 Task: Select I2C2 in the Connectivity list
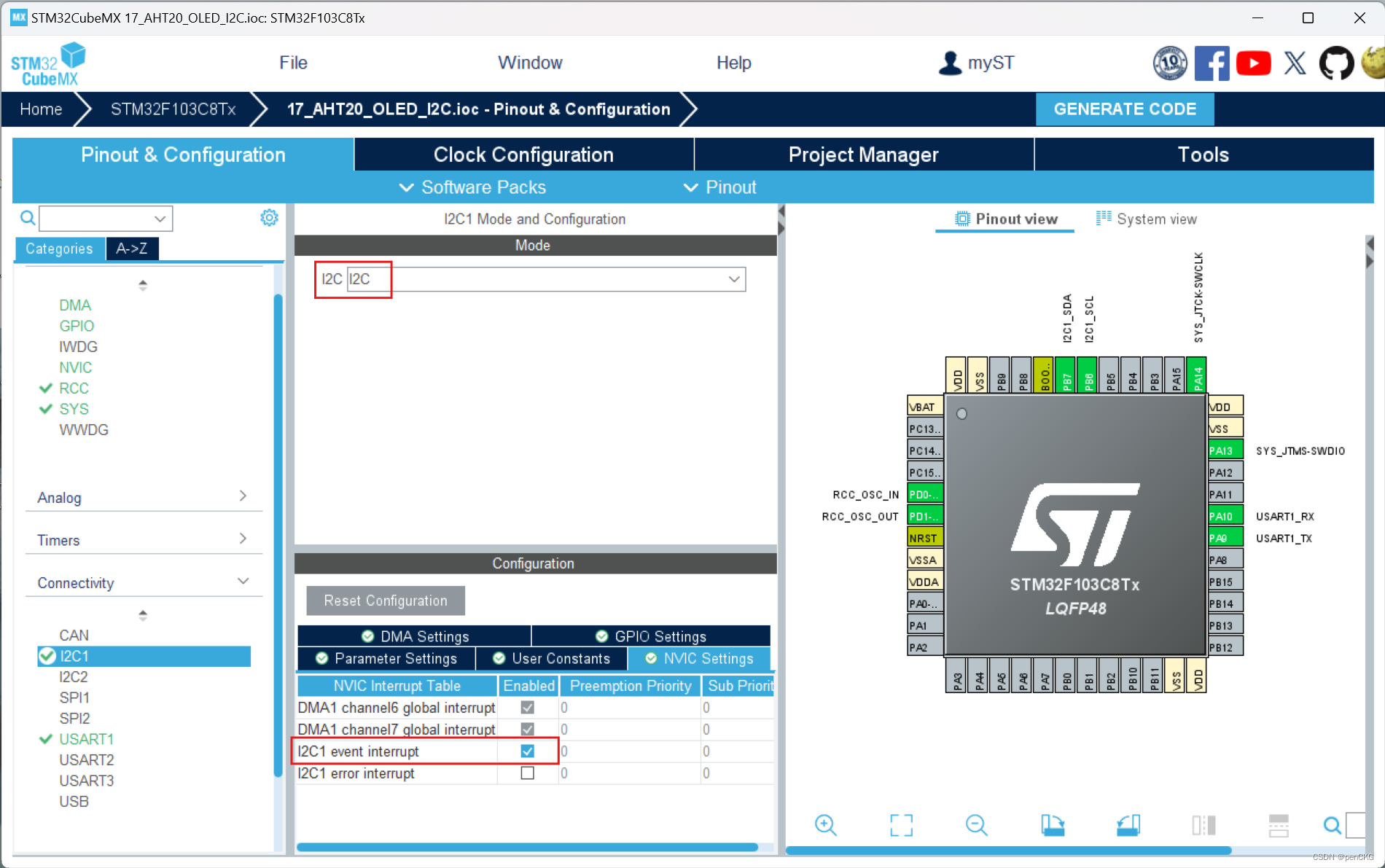73,676
